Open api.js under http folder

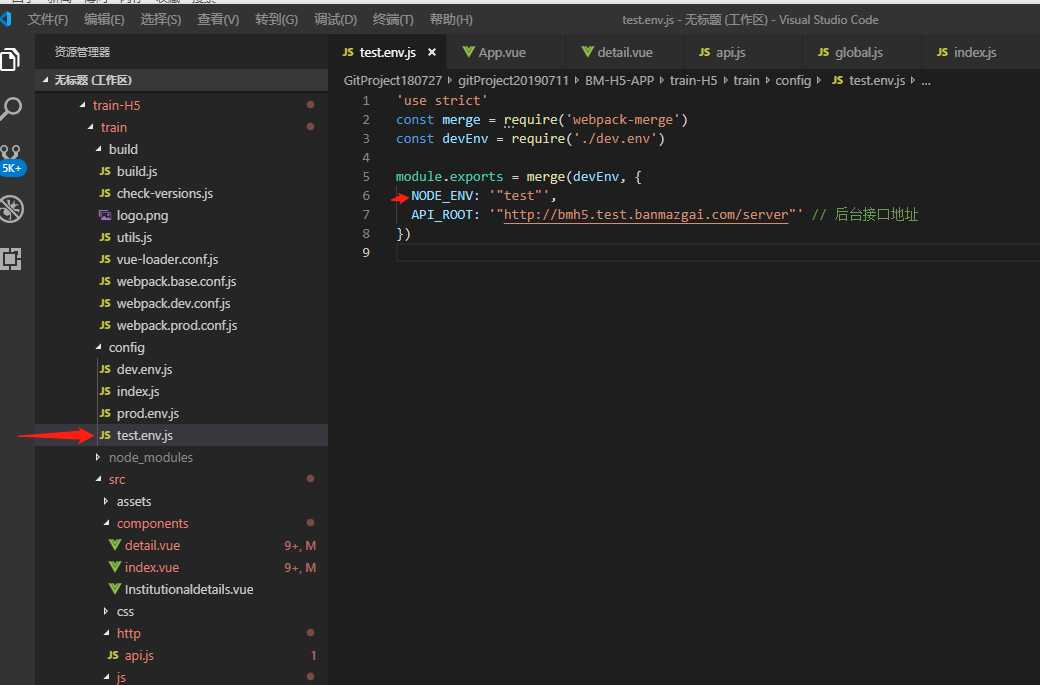(x=181, y=655)
